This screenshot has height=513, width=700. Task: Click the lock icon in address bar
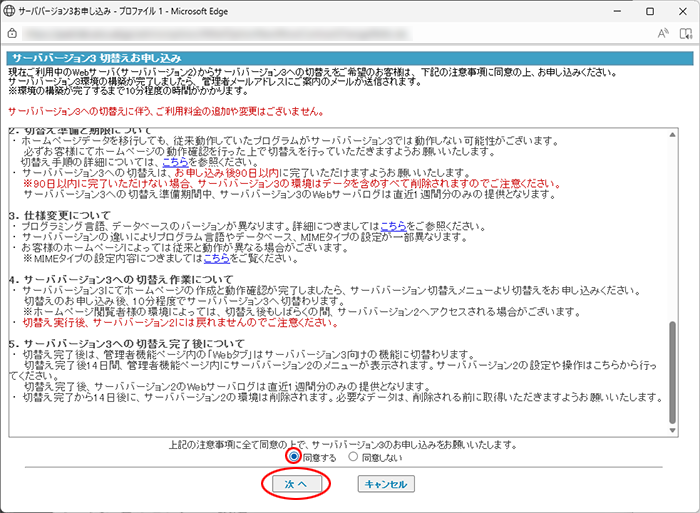(x=12, y=33)
